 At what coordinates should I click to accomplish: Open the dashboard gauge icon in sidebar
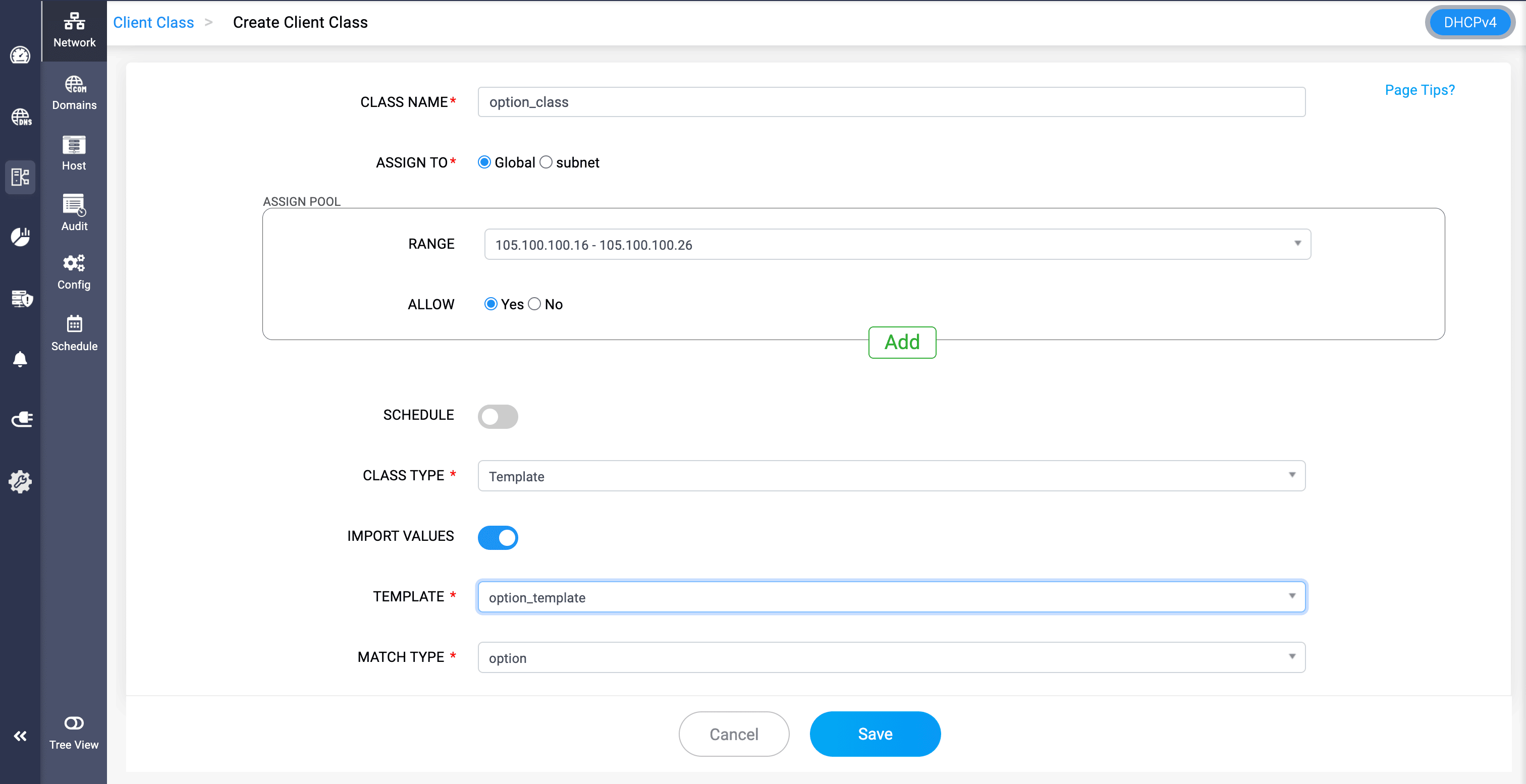[x=20, y=55]
